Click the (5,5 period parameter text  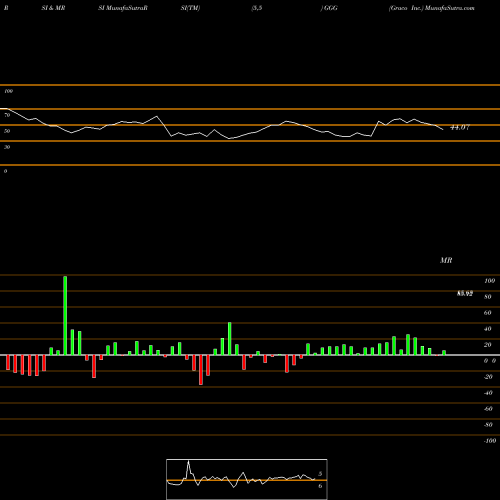257,8
